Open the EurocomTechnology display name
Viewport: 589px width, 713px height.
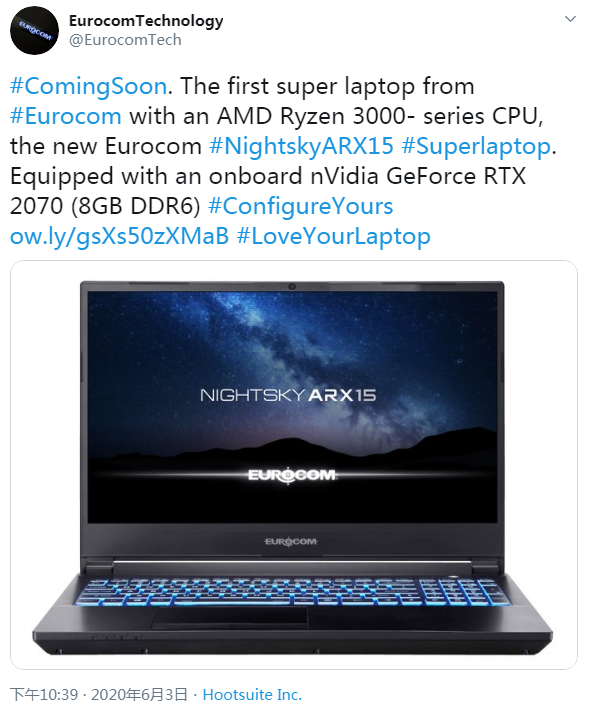click(146, 20)
